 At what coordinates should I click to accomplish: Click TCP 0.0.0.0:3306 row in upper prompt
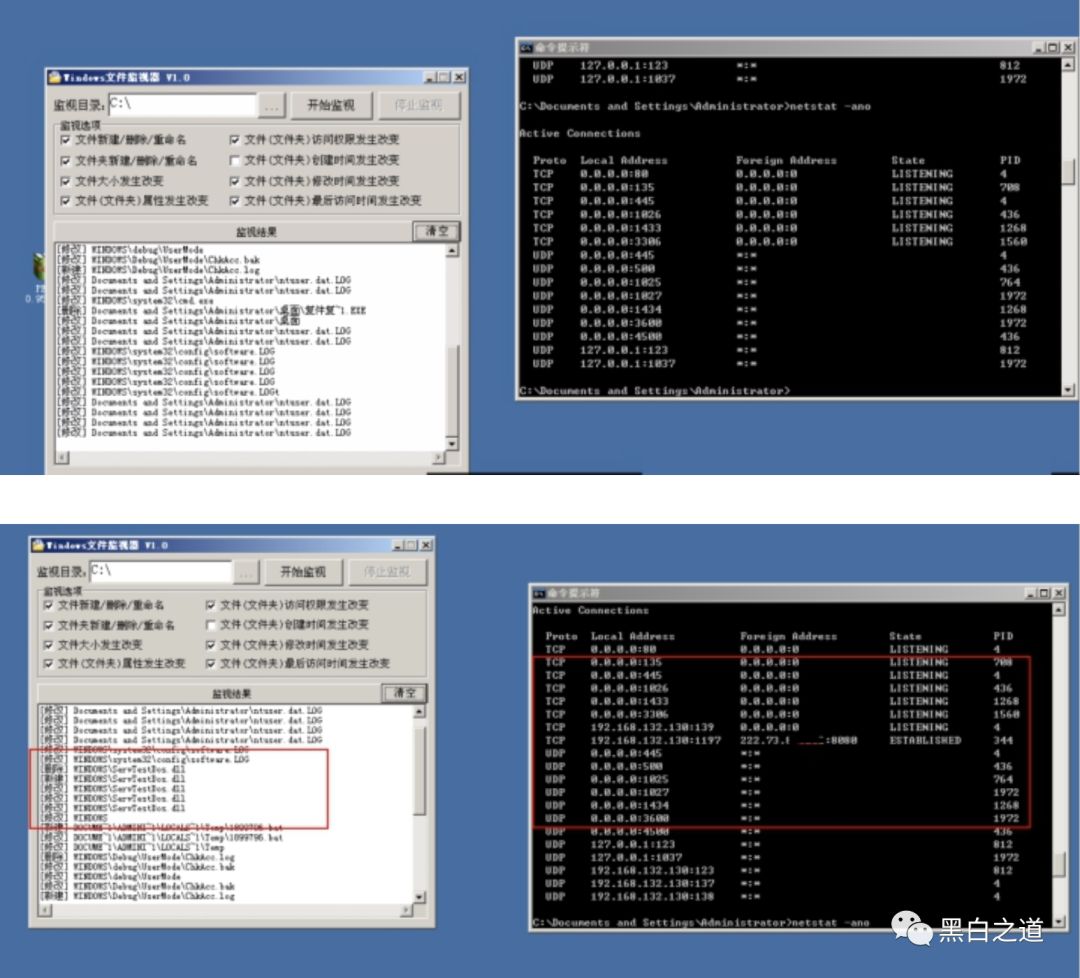tap(779, 241)
